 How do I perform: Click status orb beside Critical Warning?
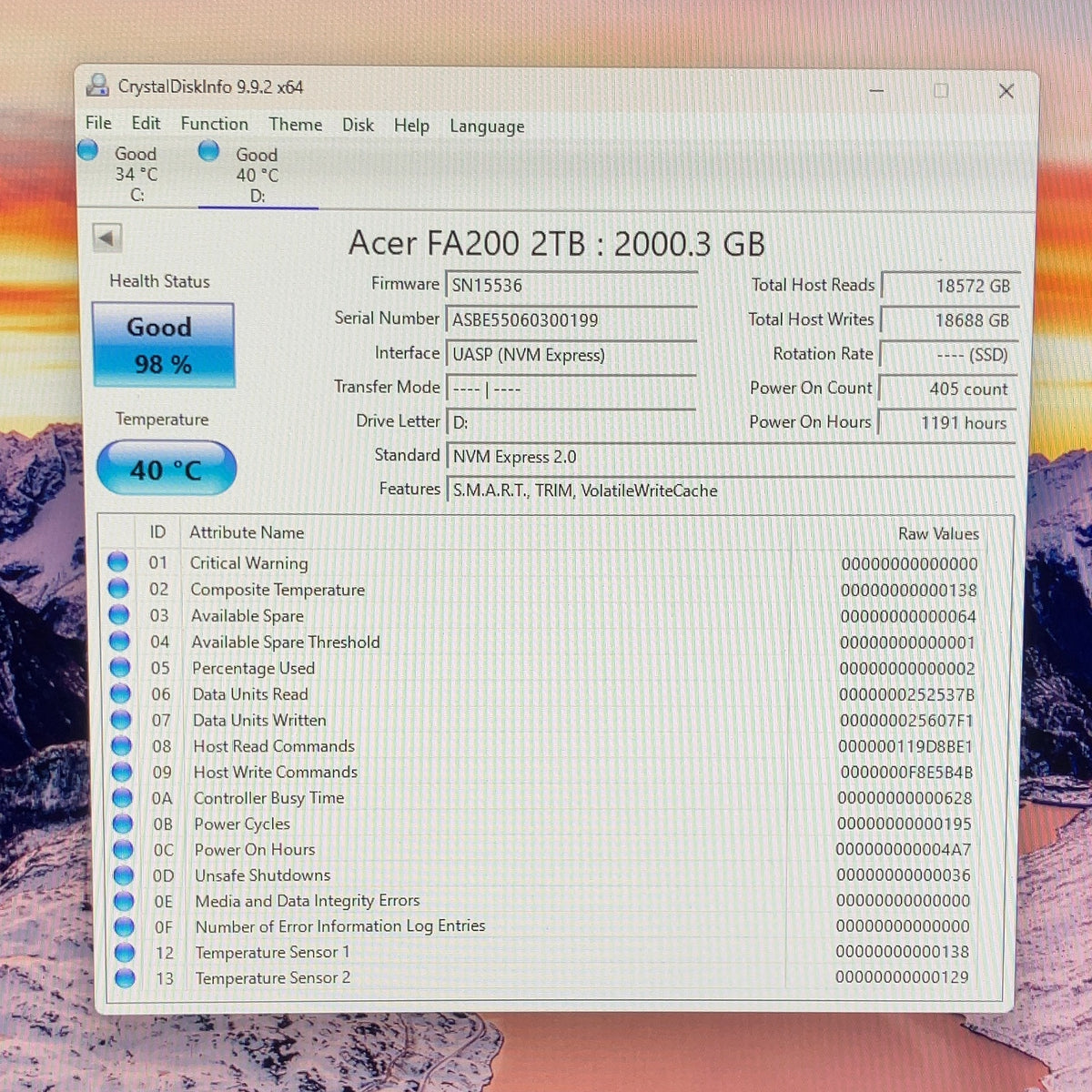118,562
